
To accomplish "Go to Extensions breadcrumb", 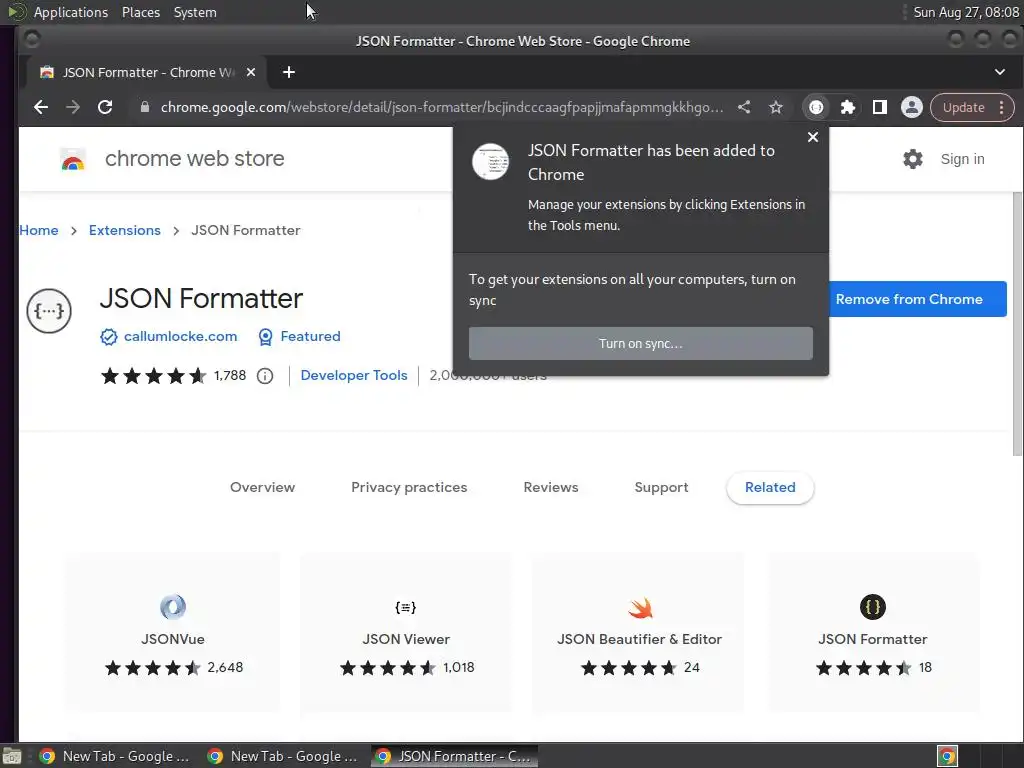I will 125,231.
